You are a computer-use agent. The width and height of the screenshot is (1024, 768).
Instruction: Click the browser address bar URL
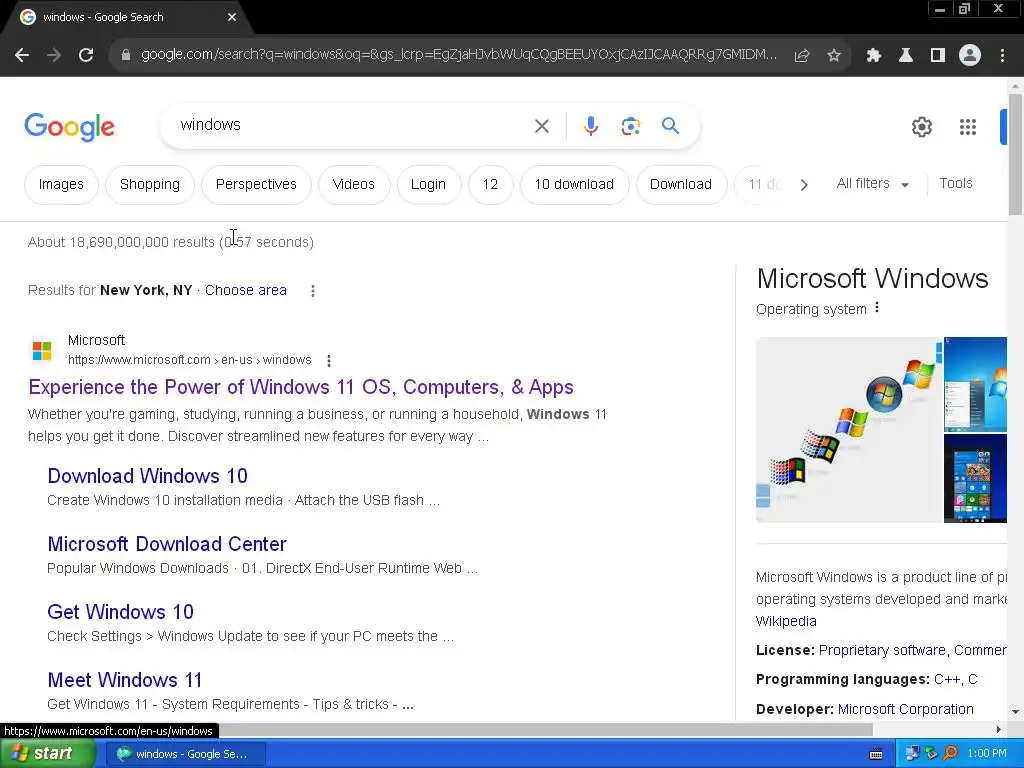coord(458,55)
